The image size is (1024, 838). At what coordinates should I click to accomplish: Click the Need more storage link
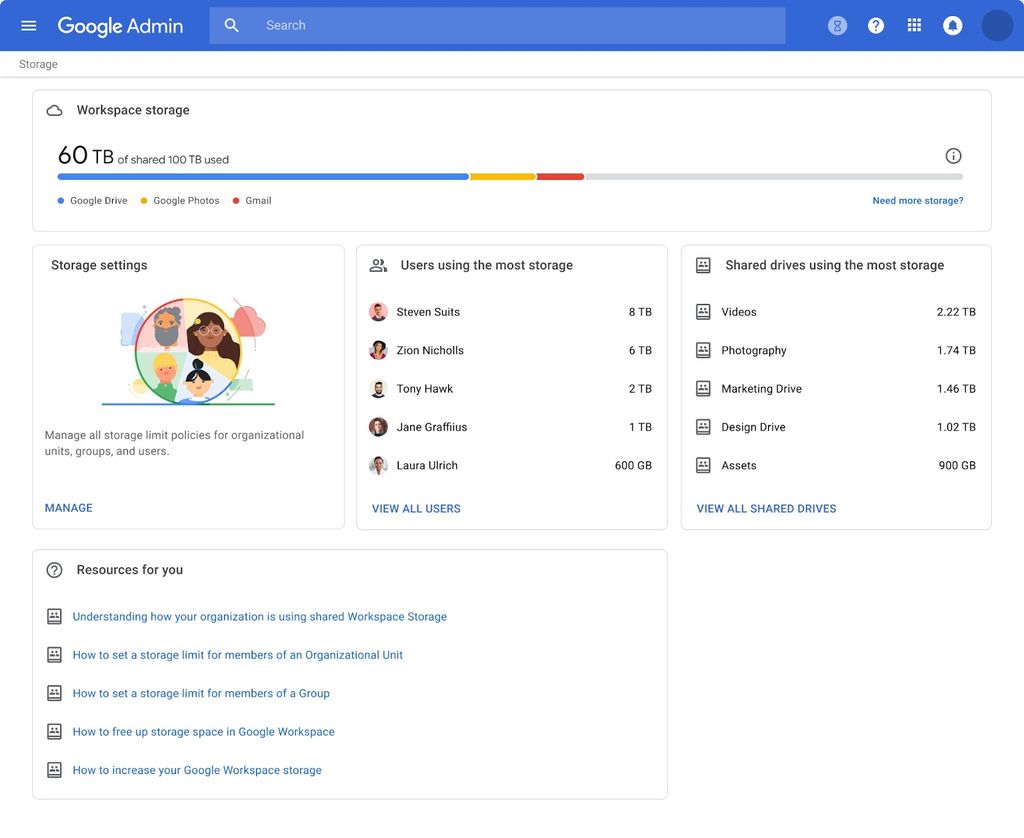tap(917, 200)
